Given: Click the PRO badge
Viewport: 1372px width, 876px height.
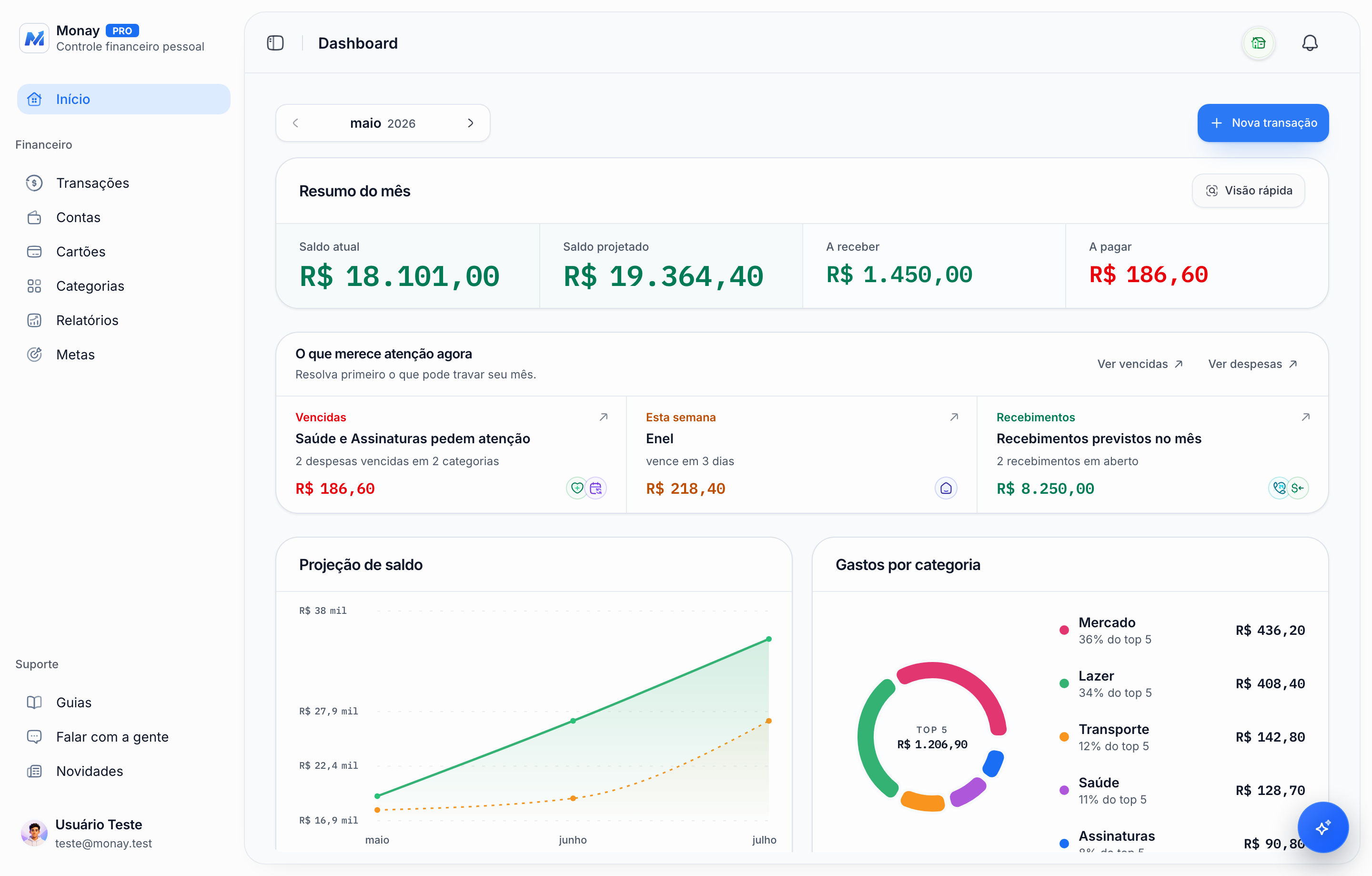Looking at the screenshot, I should point(122,31).
